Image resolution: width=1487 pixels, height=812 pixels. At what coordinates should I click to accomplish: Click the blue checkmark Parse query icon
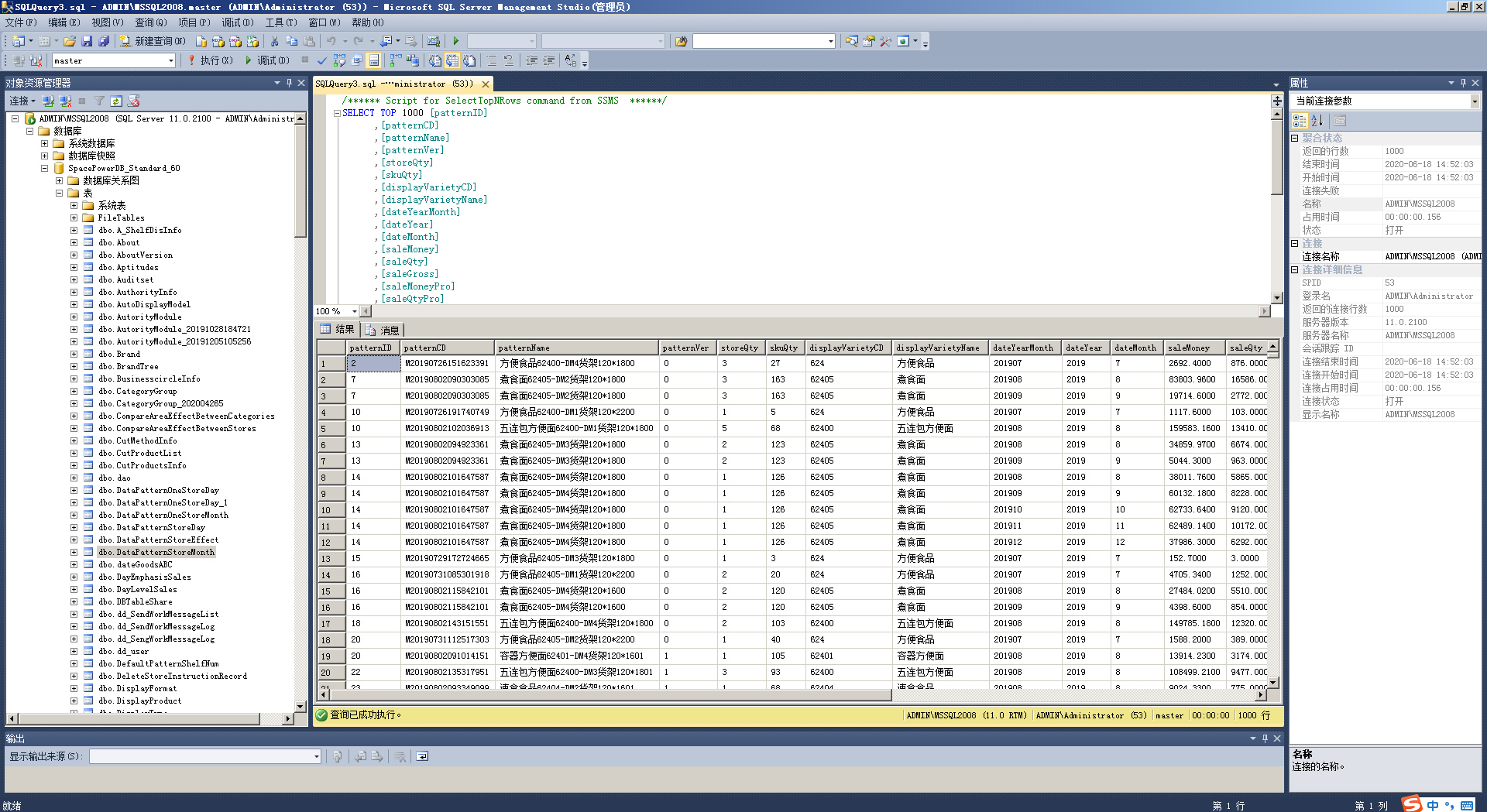322,60
